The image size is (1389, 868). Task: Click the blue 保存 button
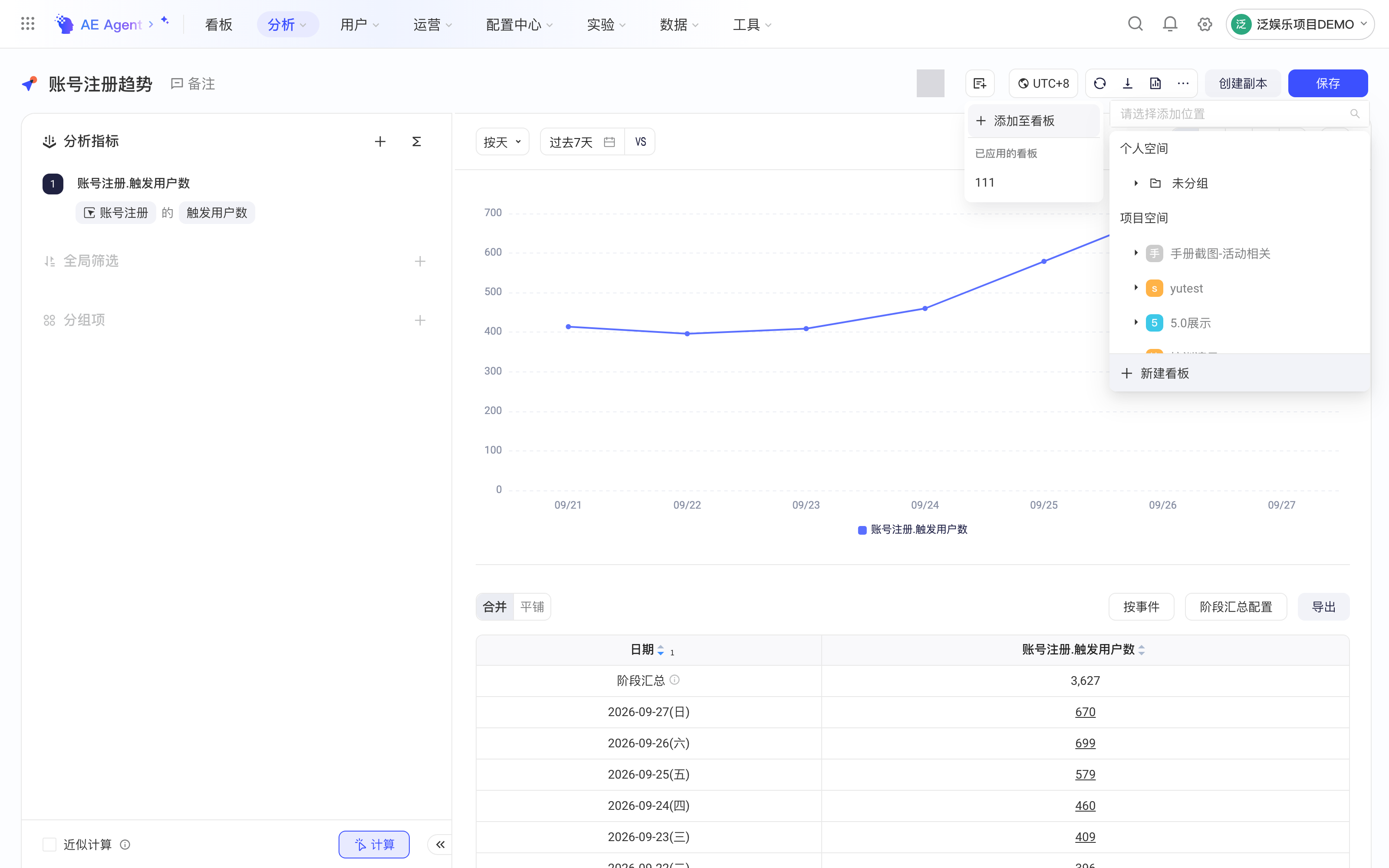click(1328, 83)
